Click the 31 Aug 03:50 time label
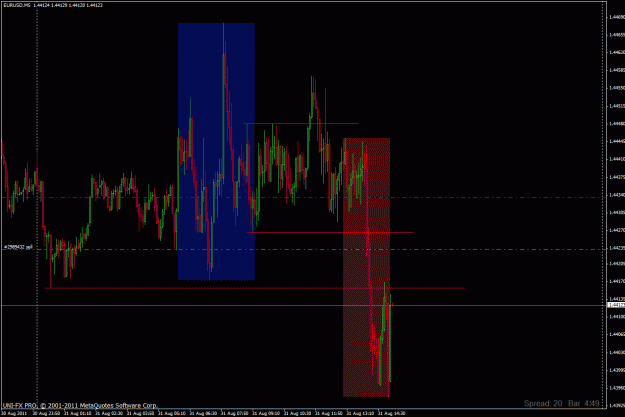Viewport: 625px width, 417px height. click(x=140, y=413)
